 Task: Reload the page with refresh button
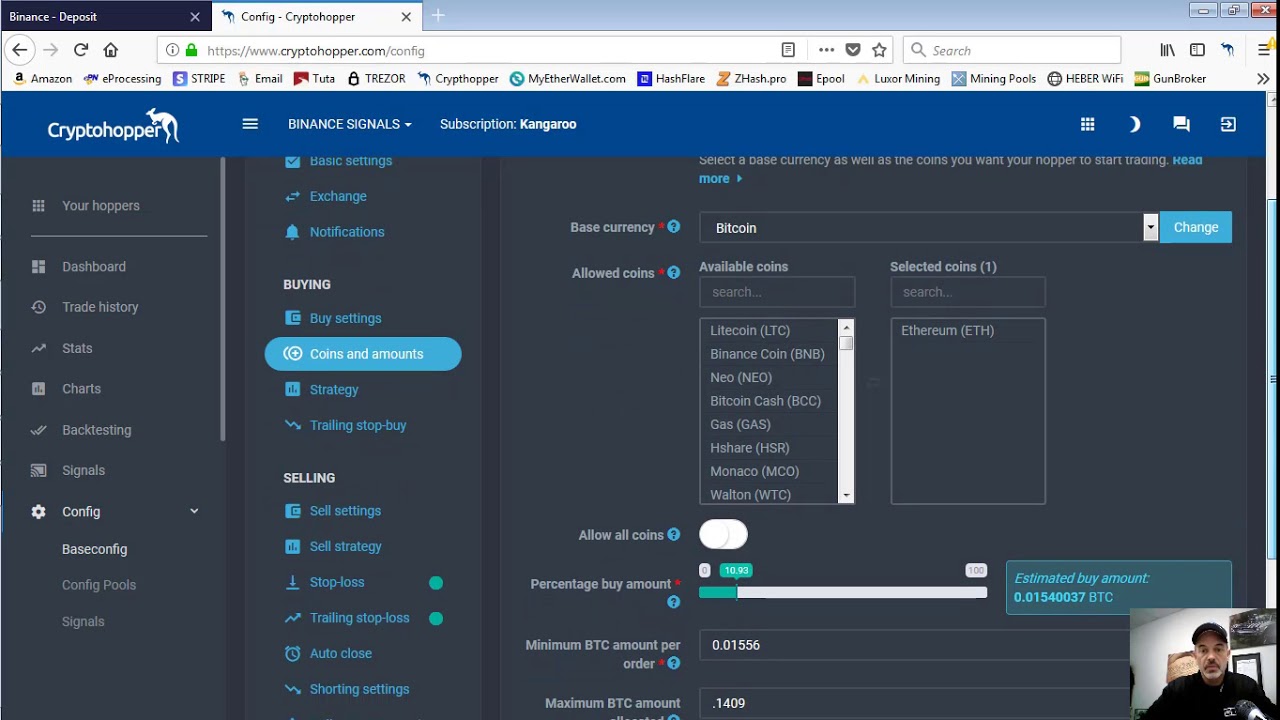[x=81, y=50]
